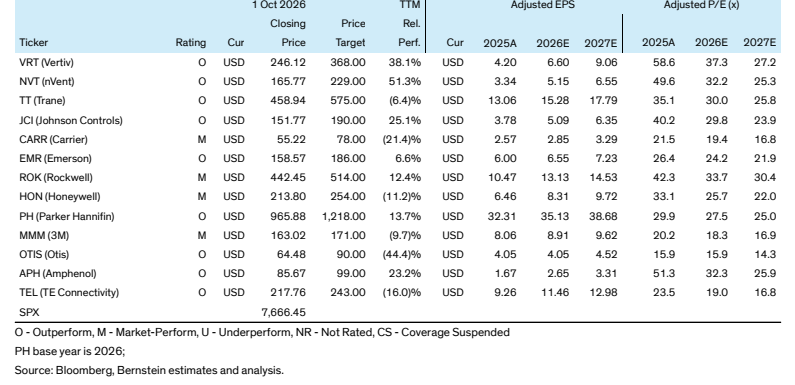Select the VRT (Vertiv) ticker row

coord(398,62)
